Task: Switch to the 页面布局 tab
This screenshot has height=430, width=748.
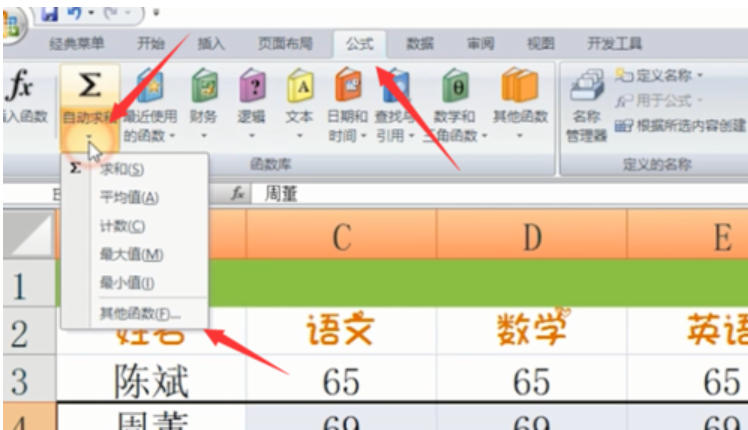Action: tap(285, 43)
